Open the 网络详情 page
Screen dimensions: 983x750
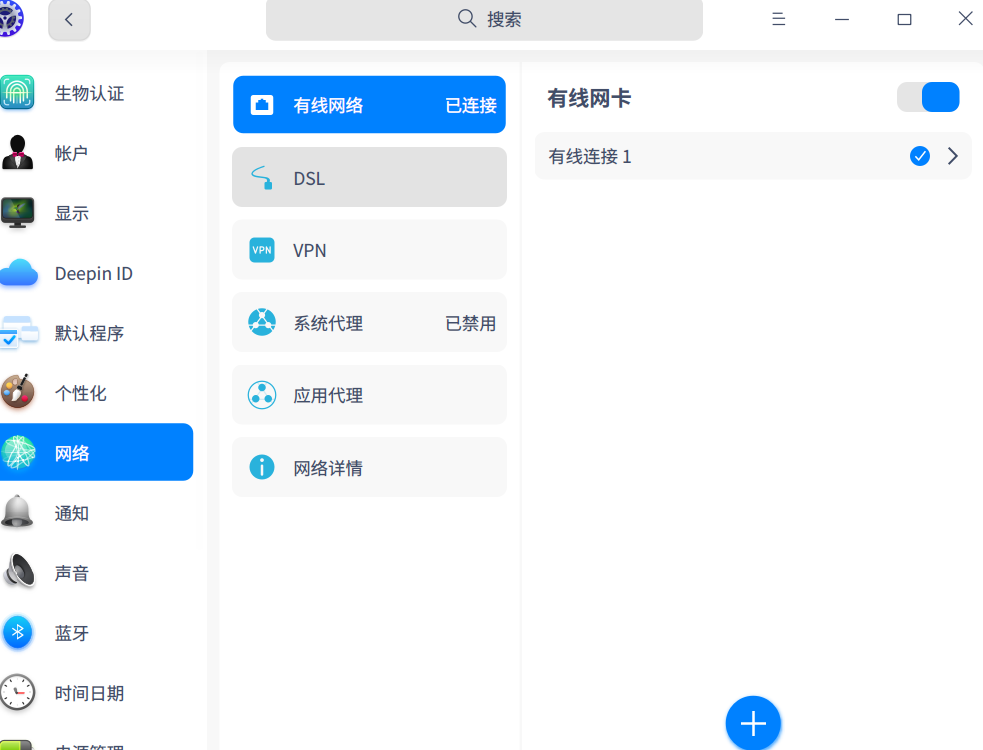point(369,467)
